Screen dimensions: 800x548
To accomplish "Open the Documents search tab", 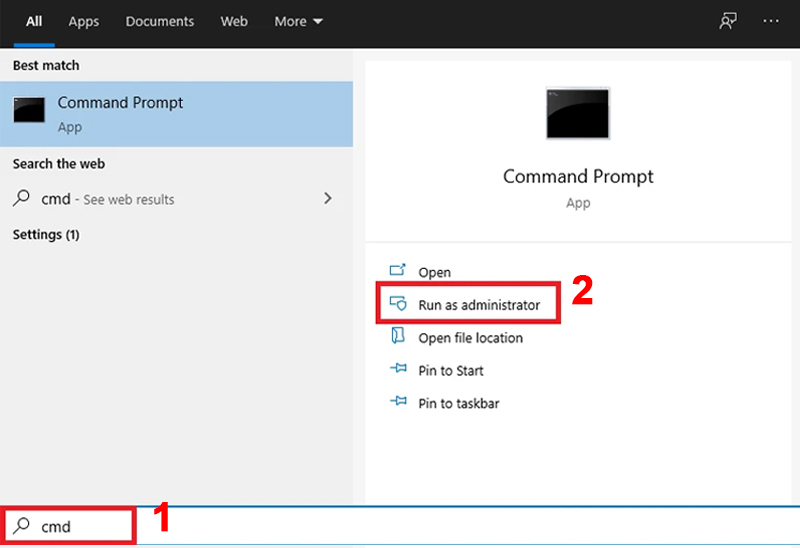I will coord(160,21).
